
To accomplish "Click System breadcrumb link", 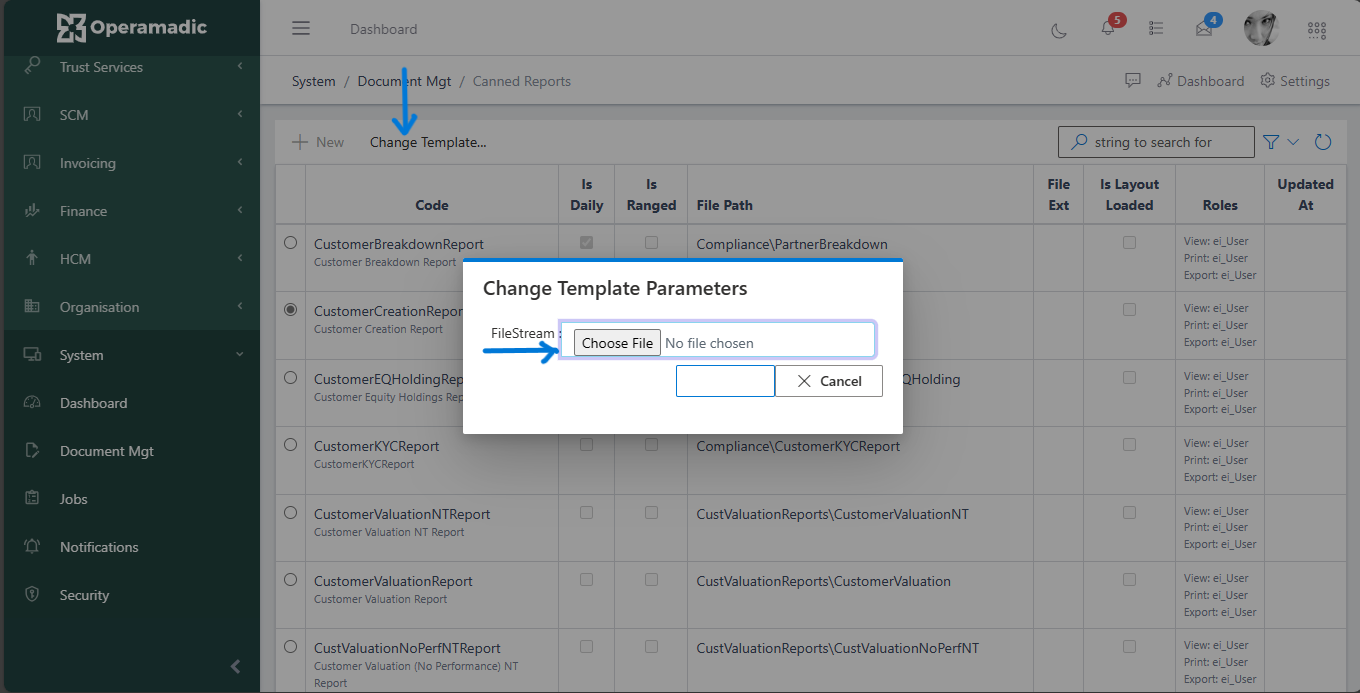I will coord(314,81).
